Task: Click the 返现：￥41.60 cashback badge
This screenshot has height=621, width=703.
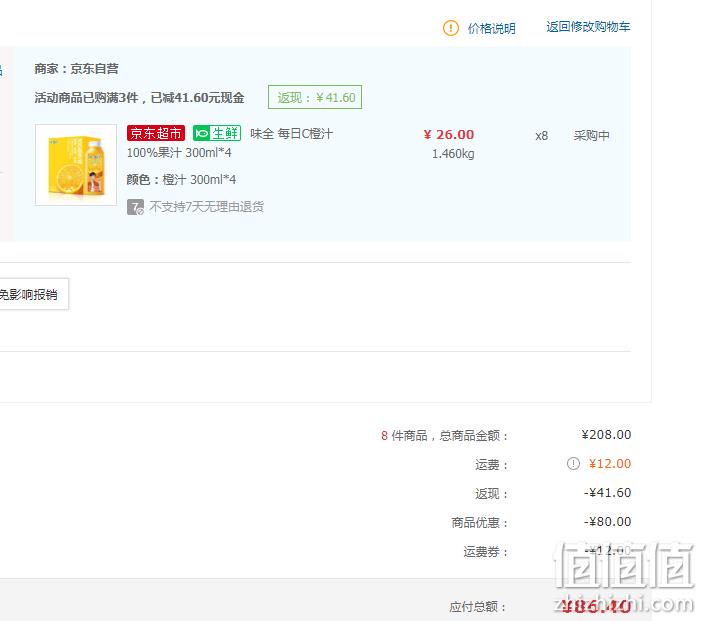Action: pos(315,97)
